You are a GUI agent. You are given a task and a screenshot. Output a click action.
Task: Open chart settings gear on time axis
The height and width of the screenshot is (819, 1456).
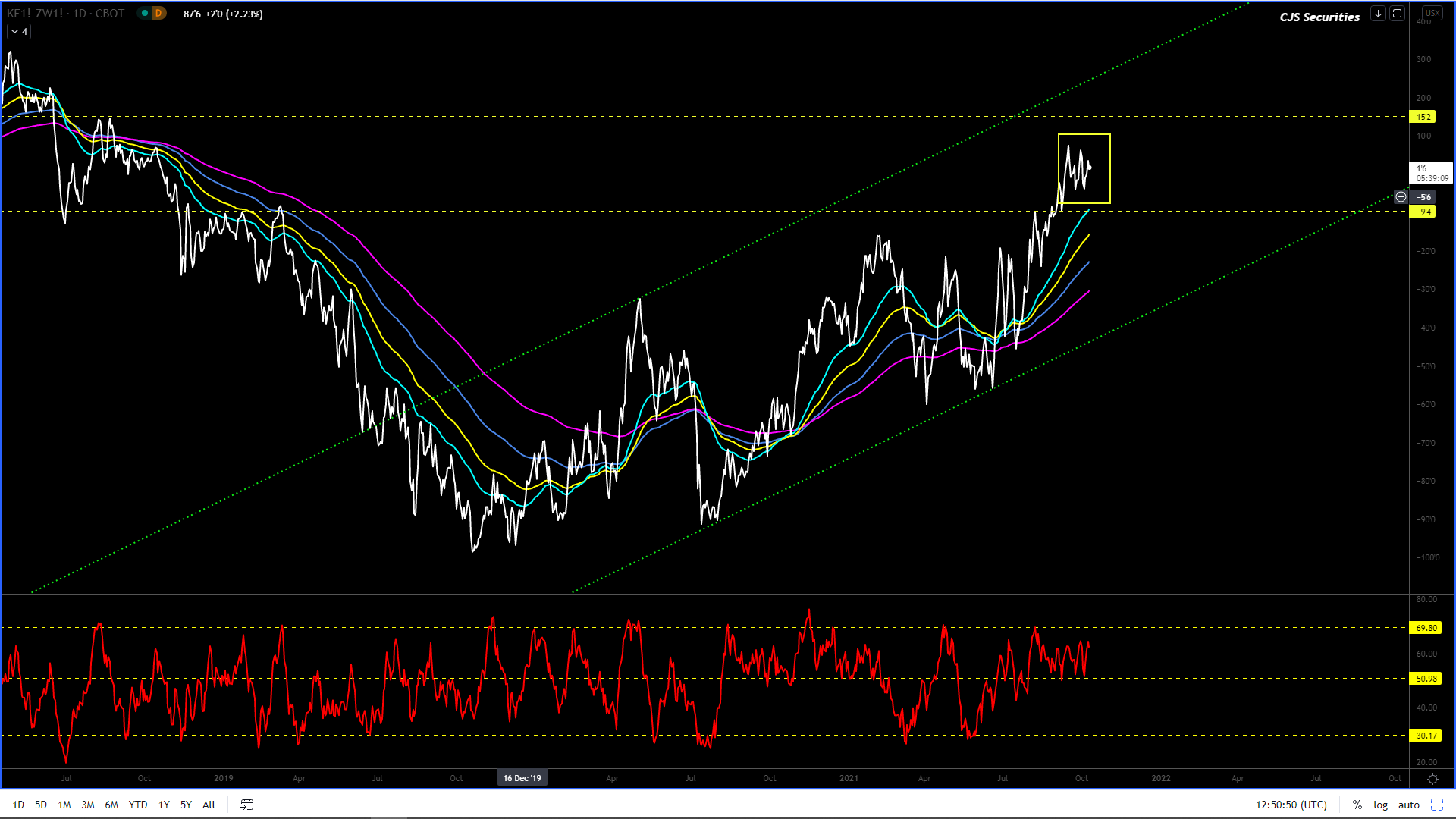pos(1432,779)
